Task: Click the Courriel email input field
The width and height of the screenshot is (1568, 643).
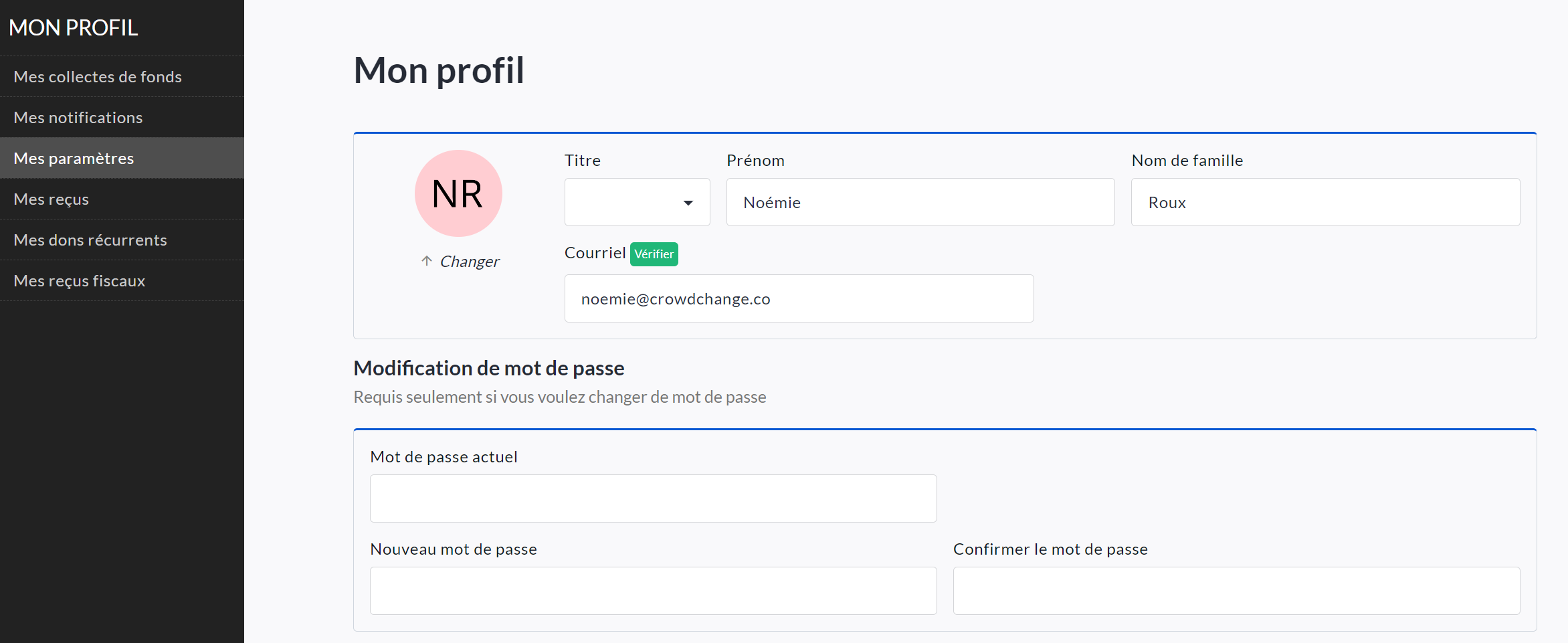Action: coord(799,298)
